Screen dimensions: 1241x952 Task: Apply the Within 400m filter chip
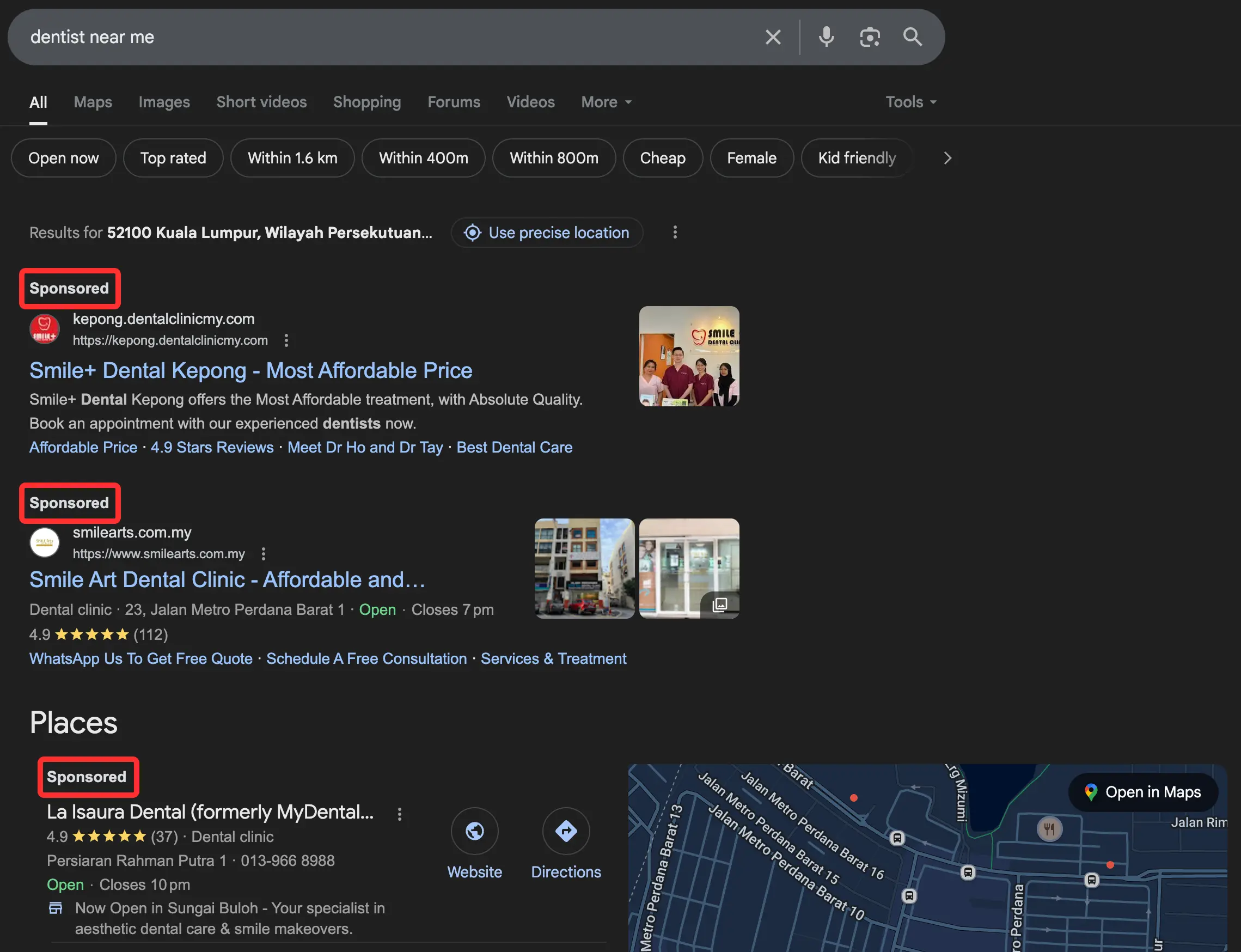coord(423,158)
